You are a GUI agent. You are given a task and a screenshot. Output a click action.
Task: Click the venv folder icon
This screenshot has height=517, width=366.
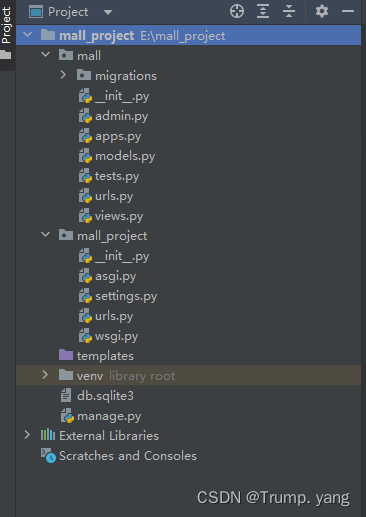coord(66,375)
